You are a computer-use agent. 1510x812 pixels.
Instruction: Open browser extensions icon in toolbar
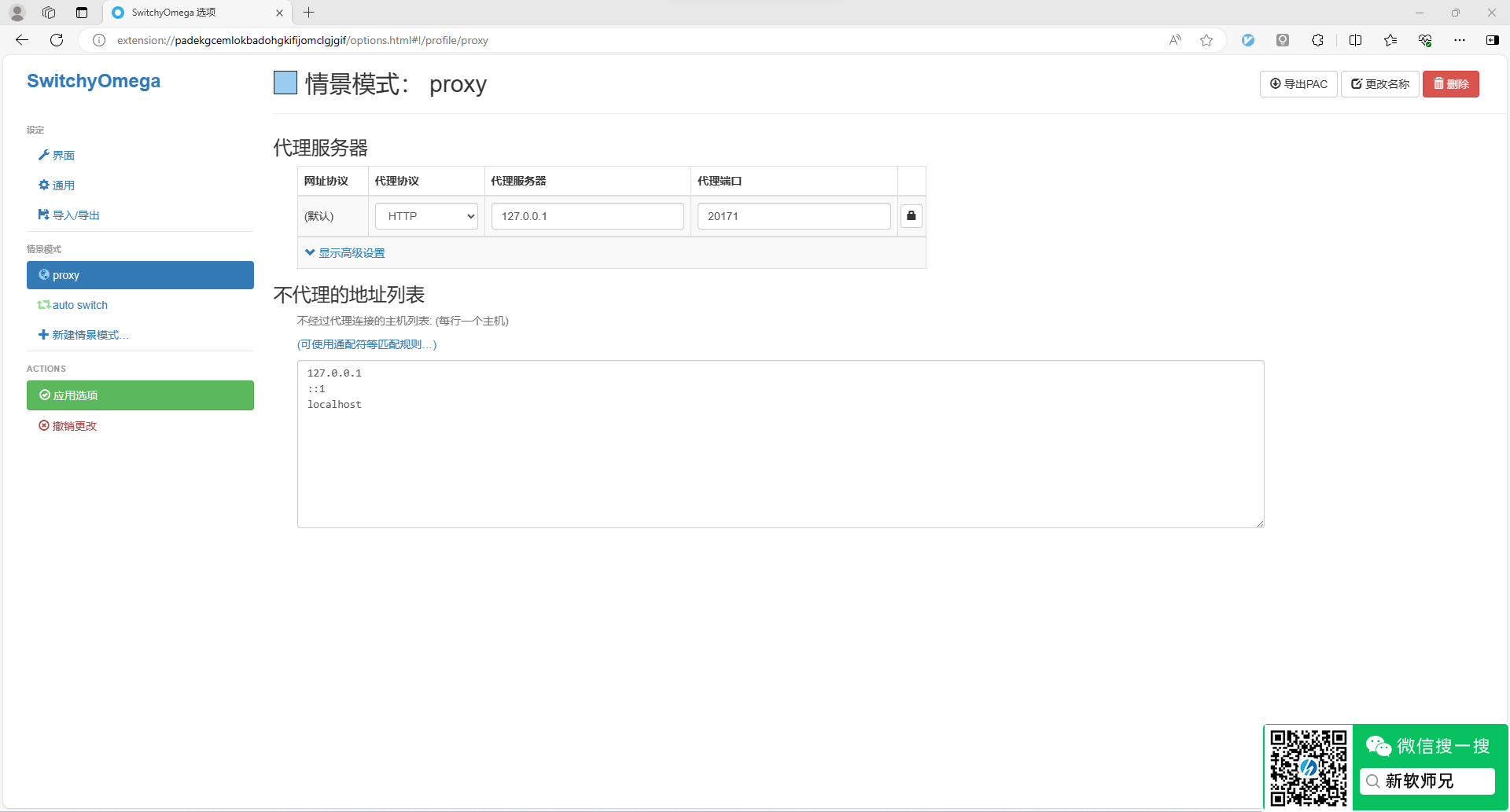pos(1317,40)
